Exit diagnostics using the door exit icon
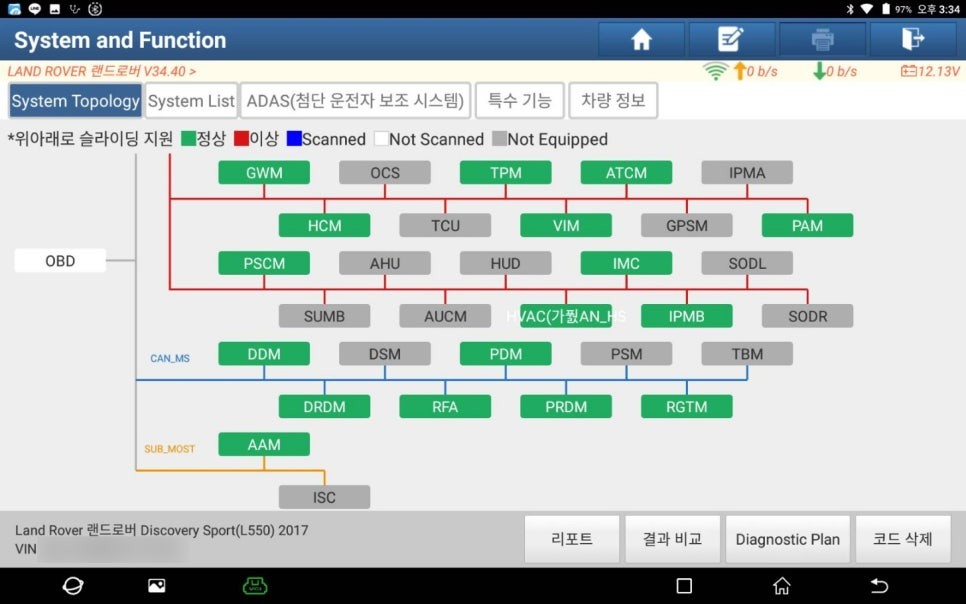The height and width of the screenshot is (604, 966). pos(911,39)
